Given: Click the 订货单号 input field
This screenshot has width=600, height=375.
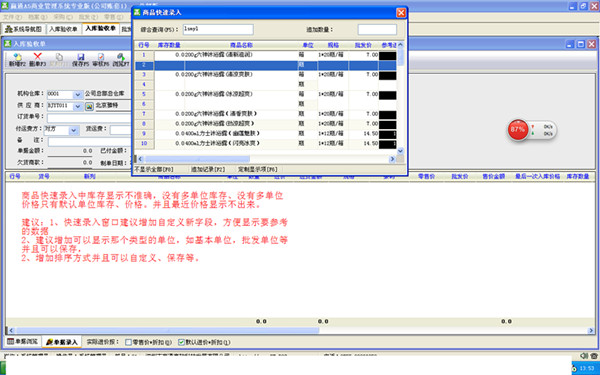Looking at the screenshot, I should click(89, 117).
